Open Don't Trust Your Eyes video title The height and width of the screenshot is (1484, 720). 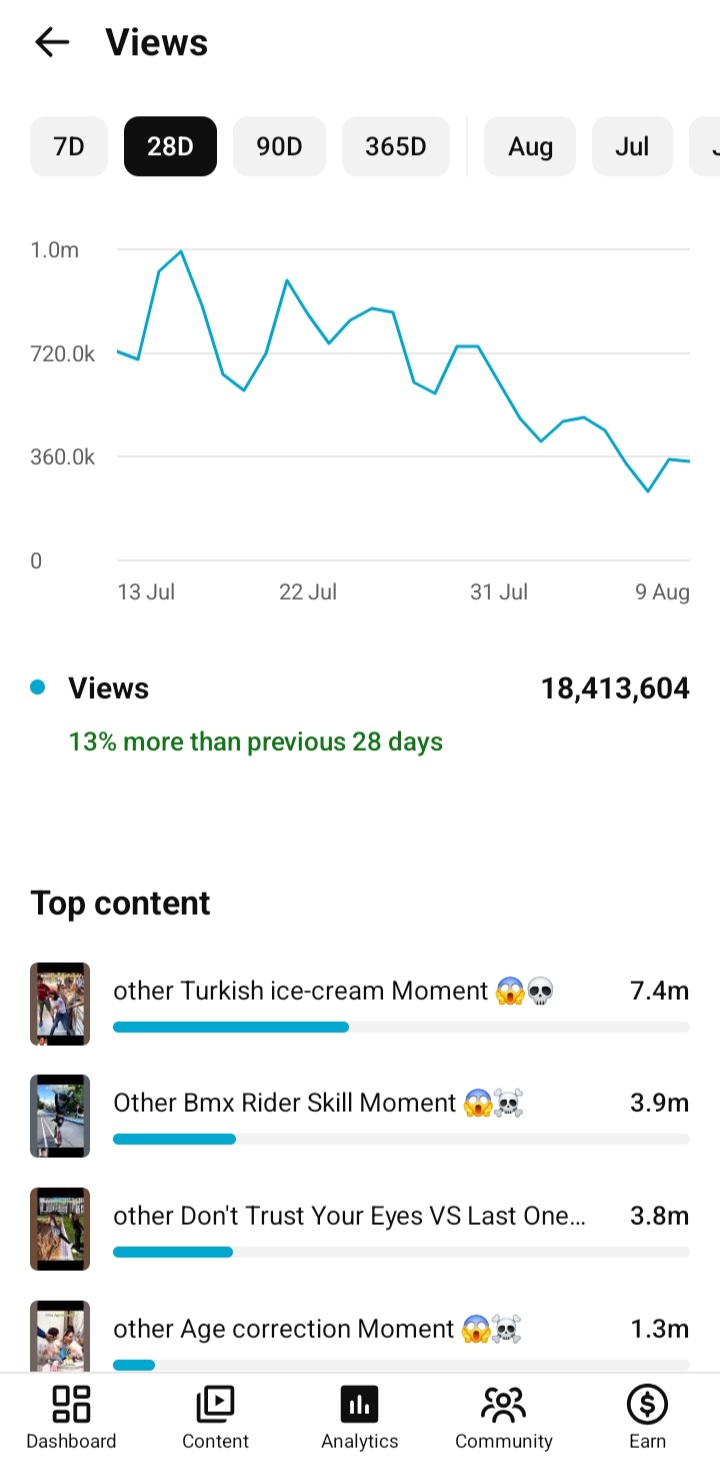[349, 1216]
